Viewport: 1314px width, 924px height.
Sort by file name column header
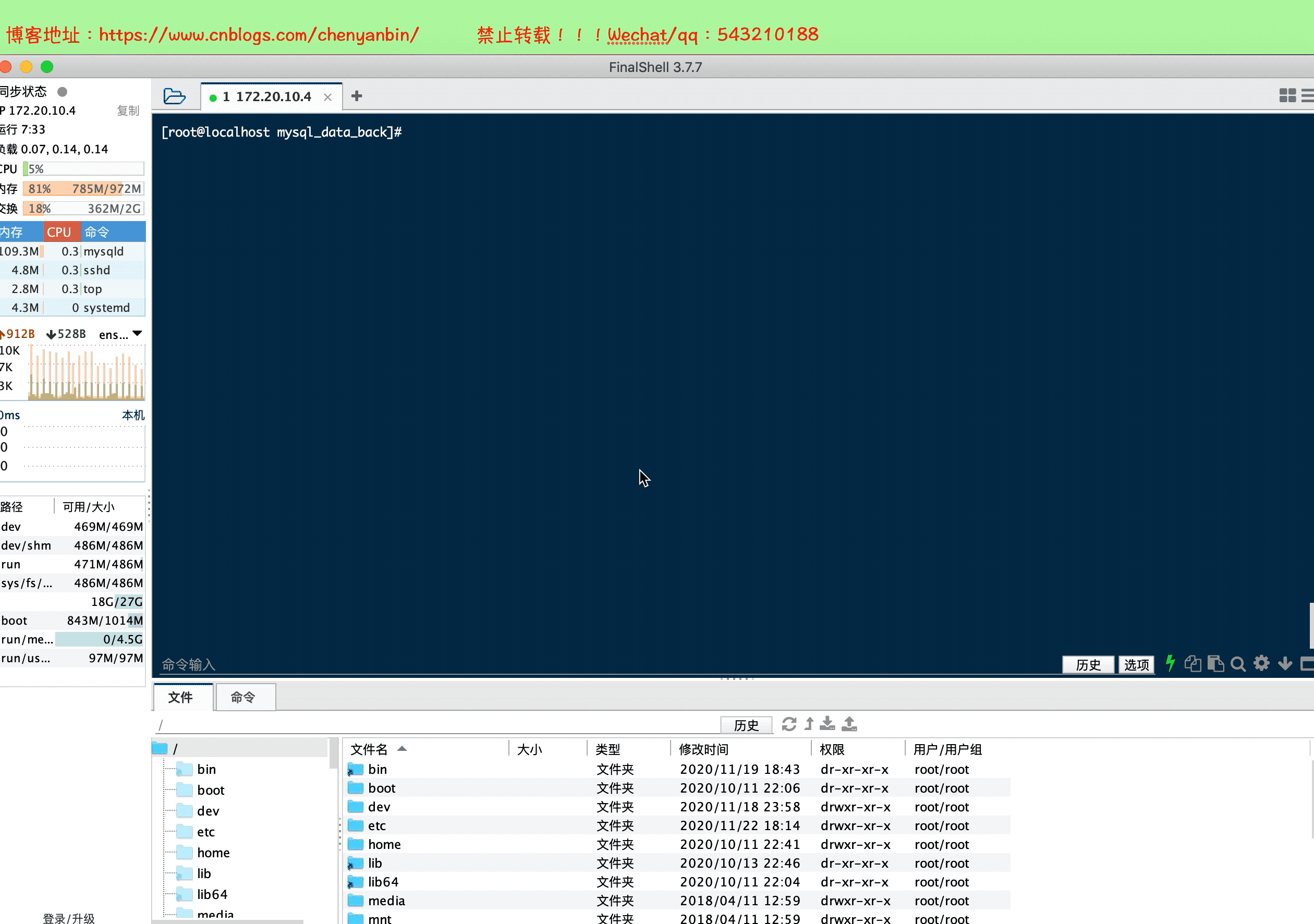tap(427, 749)
